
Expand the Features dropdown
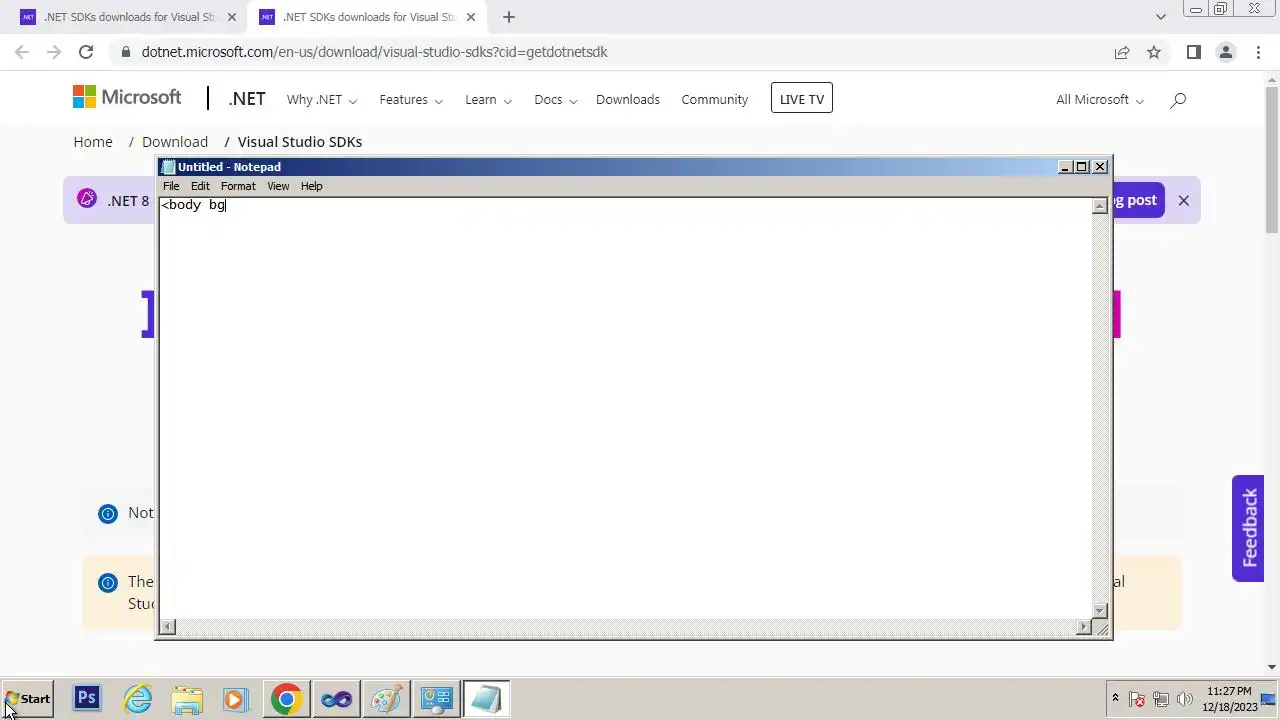411,99
